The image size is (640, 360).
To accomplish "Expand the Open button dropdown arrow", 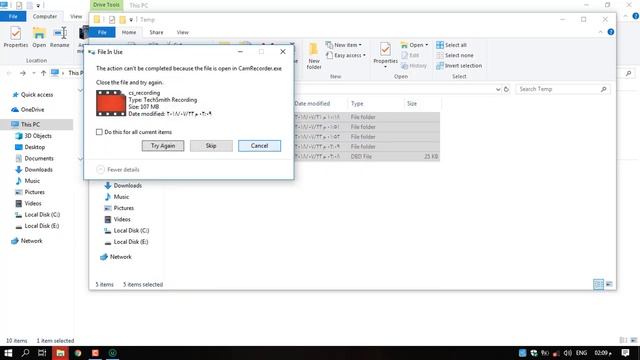I will point(427,45).
